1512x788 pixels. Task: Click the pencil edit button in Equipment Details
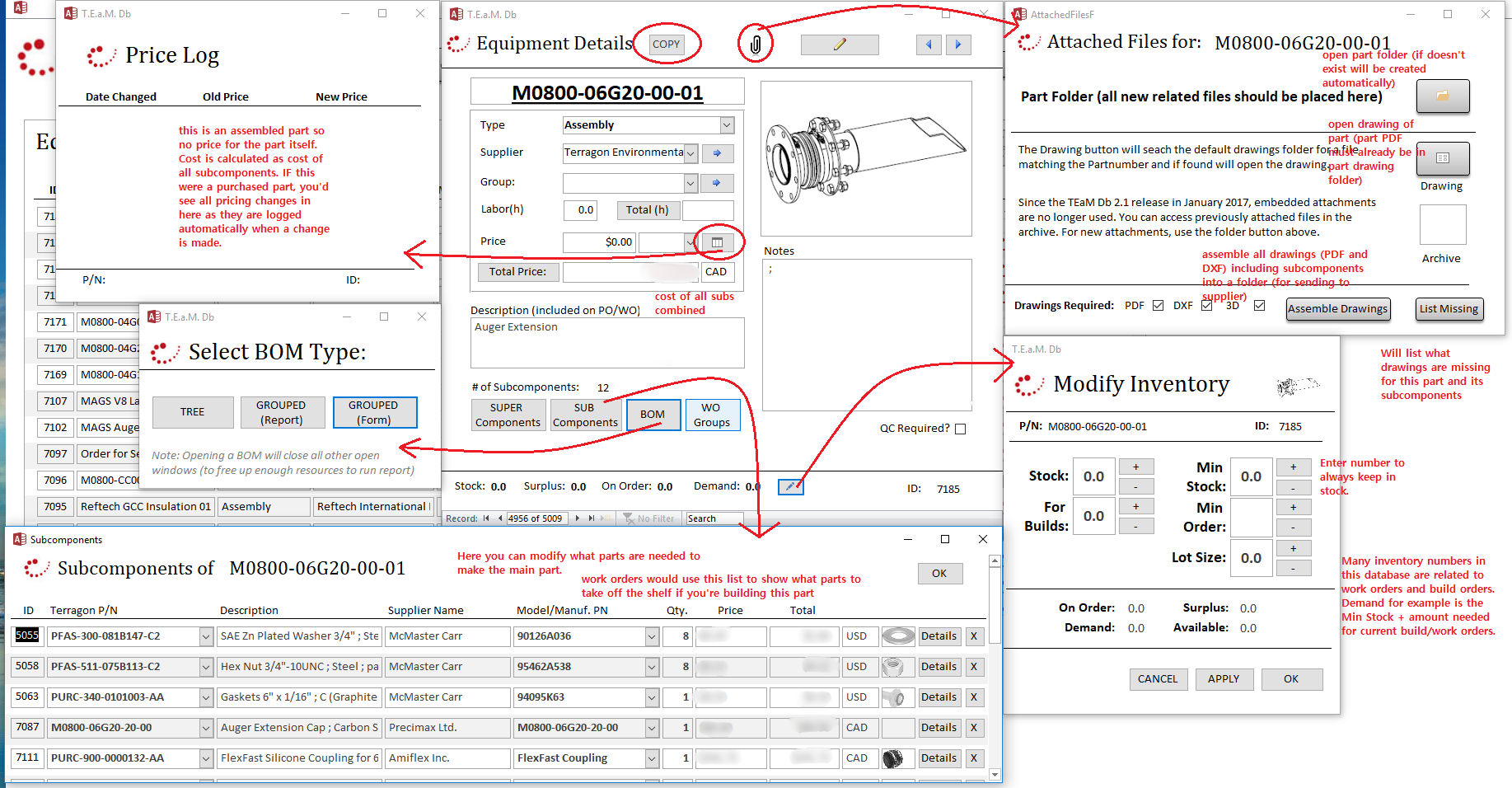[x=840, y=45]
